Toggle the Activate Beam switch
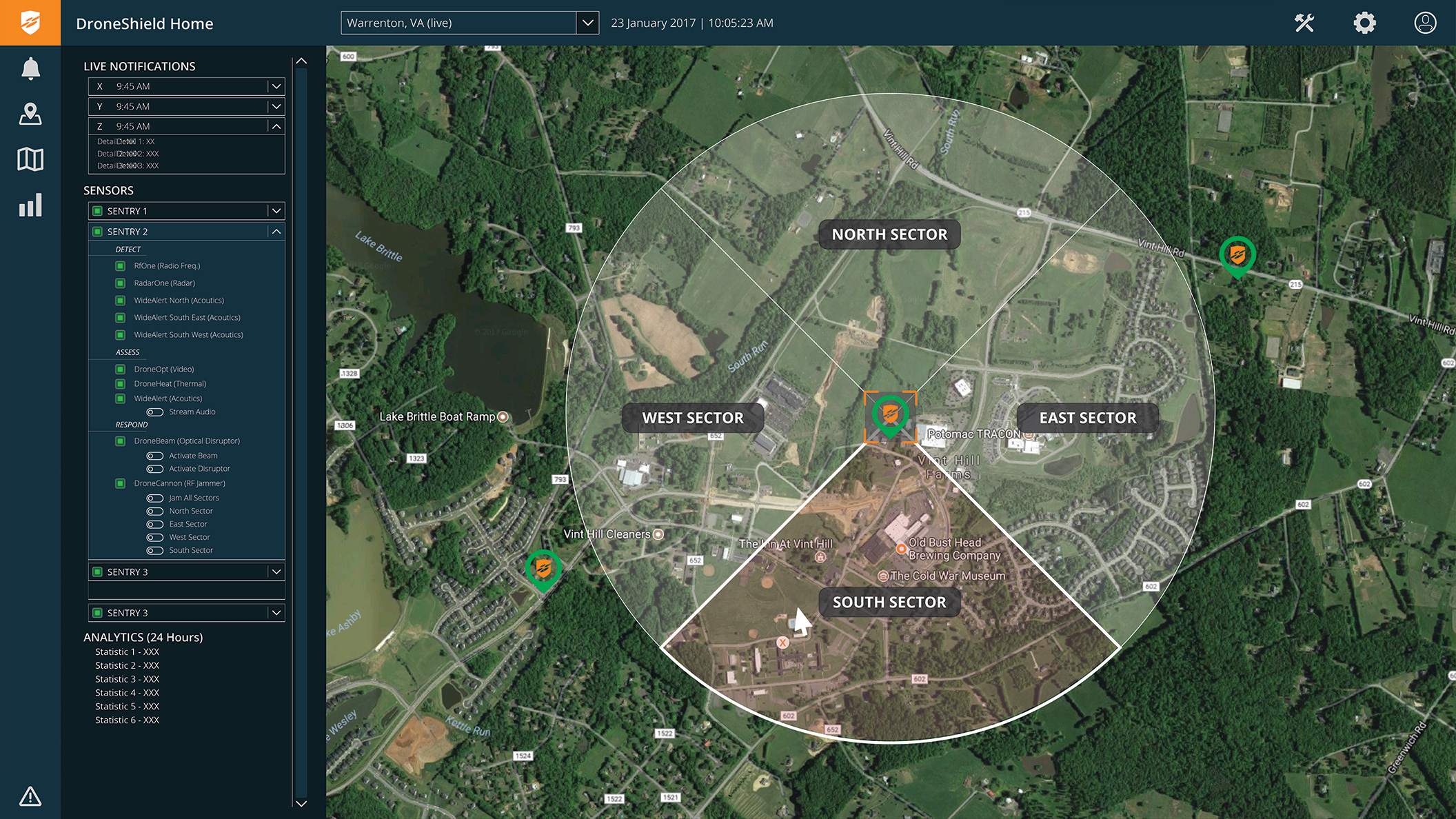1456x819 pixels. tap(154, 456)
